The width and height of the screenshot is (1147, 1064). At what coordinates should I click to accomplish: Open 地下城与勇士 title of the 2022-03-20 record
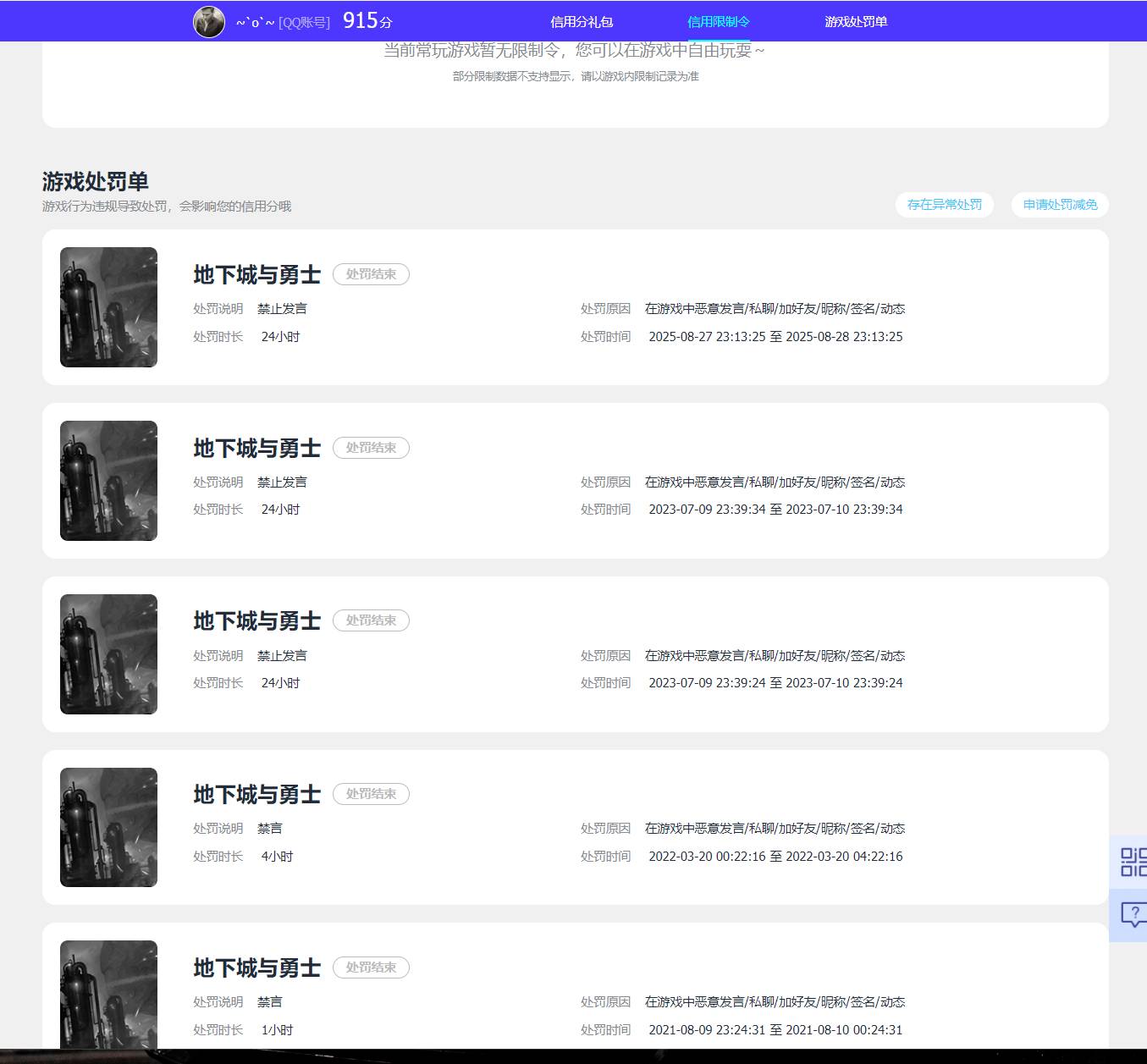coord(256,795)
